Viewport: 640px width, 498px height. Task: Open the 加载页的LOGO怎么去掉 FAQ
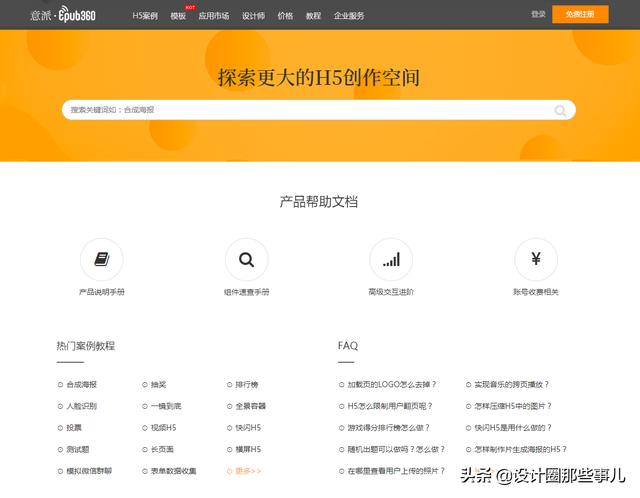(x=390, y=384)
